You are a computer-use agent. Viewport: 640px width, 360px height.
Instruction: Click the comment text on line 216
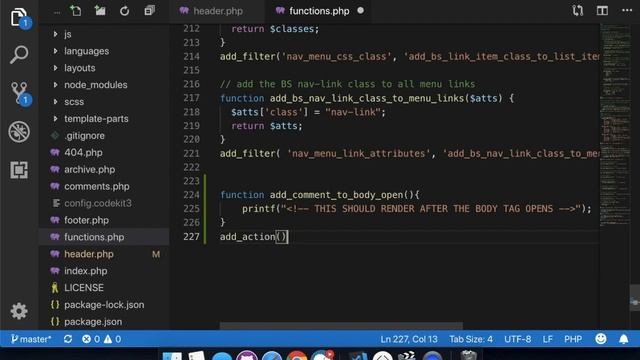[347, 84]
